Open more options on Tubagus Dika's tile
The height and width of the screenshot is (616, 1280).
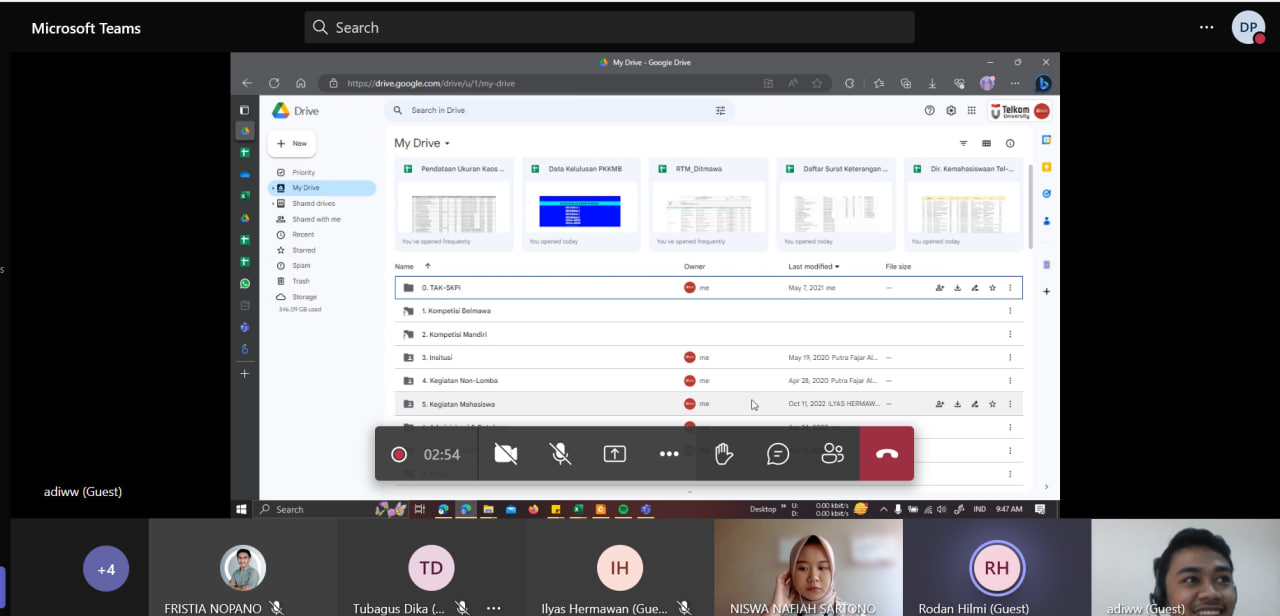point(493,608)
